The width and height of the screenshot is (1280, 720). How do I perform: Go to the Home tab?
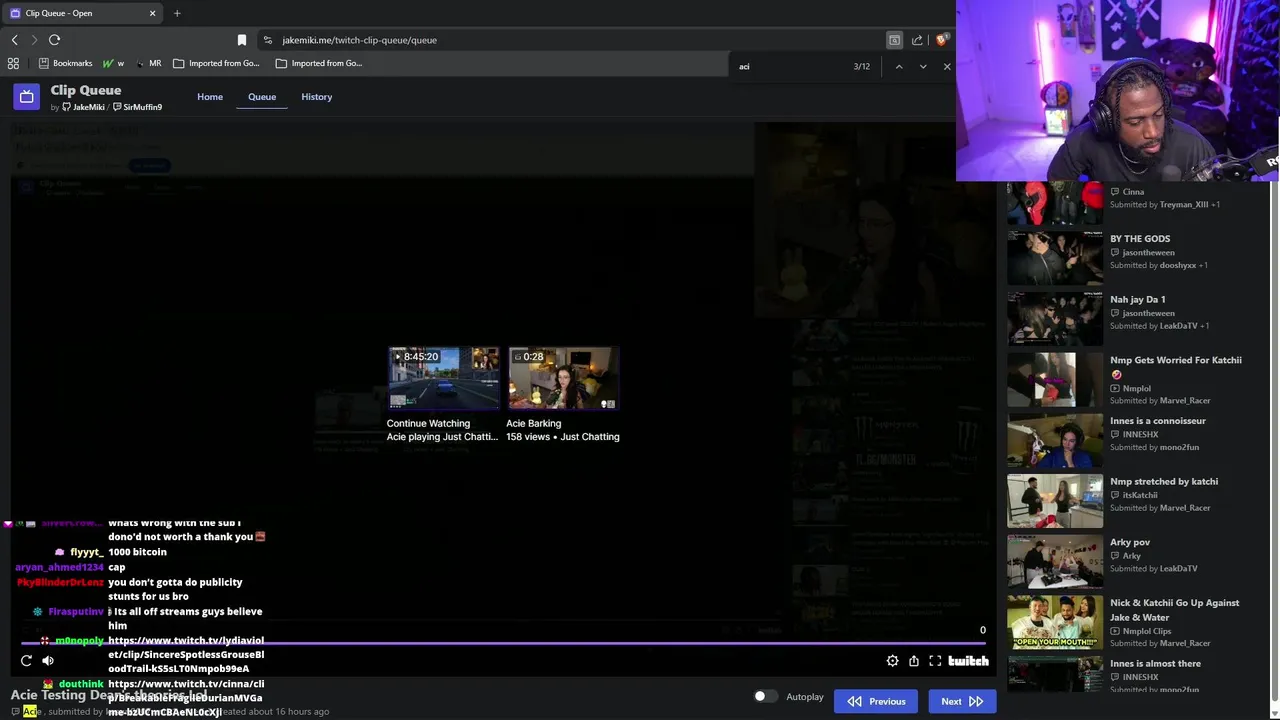pyautogui.click(x=210, y=97)
